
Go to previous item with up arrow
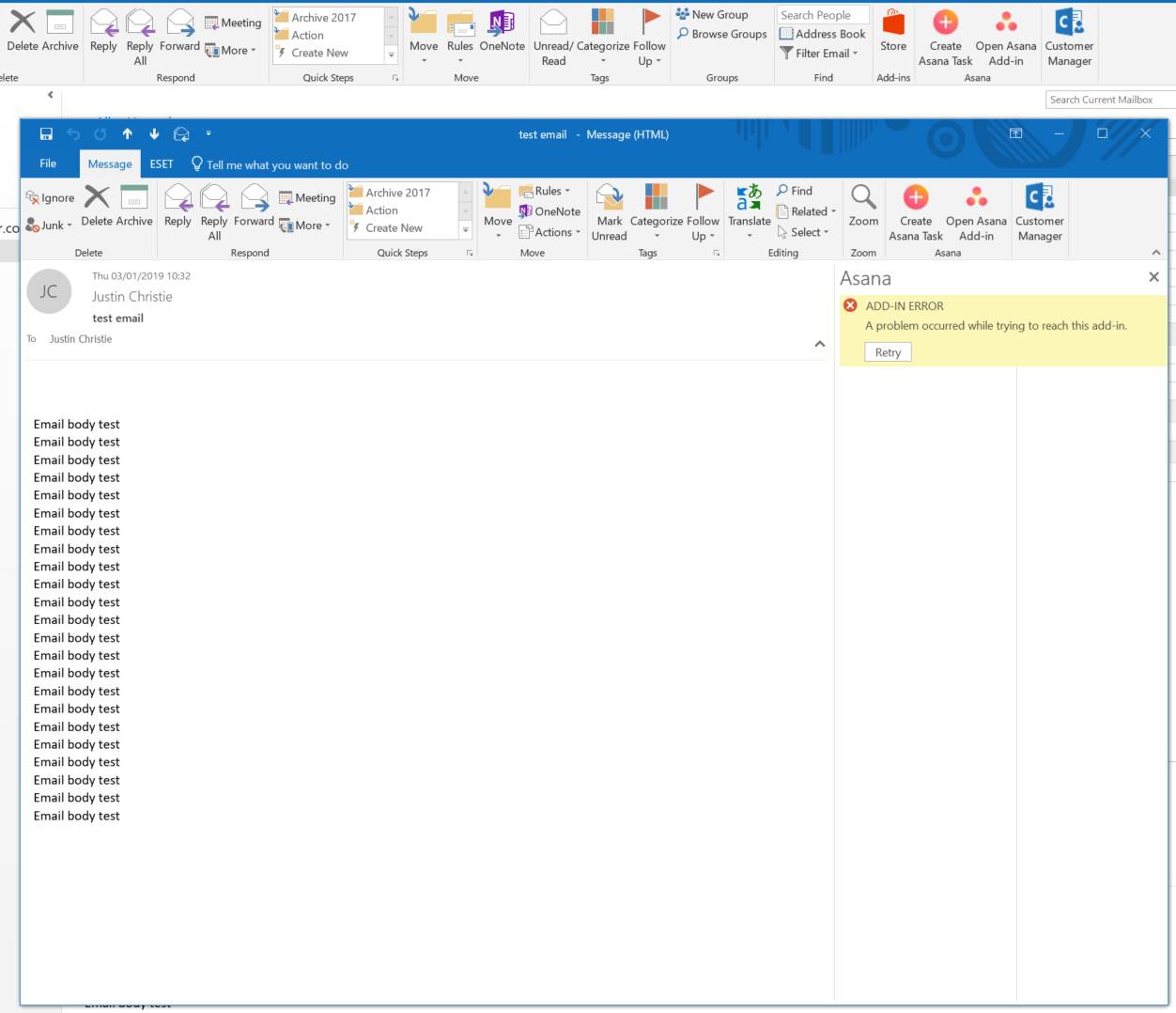pos(128,134)
